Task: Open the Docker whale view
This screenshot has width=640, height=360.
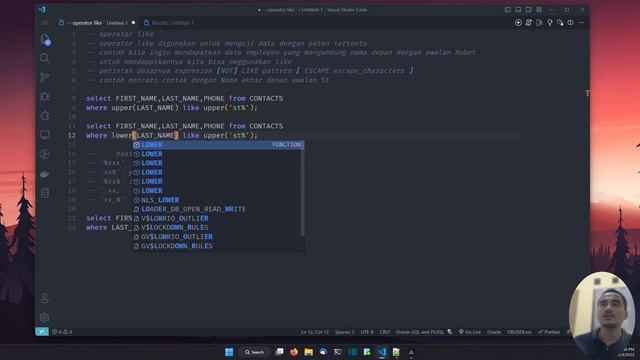Action: coord(45,174)
